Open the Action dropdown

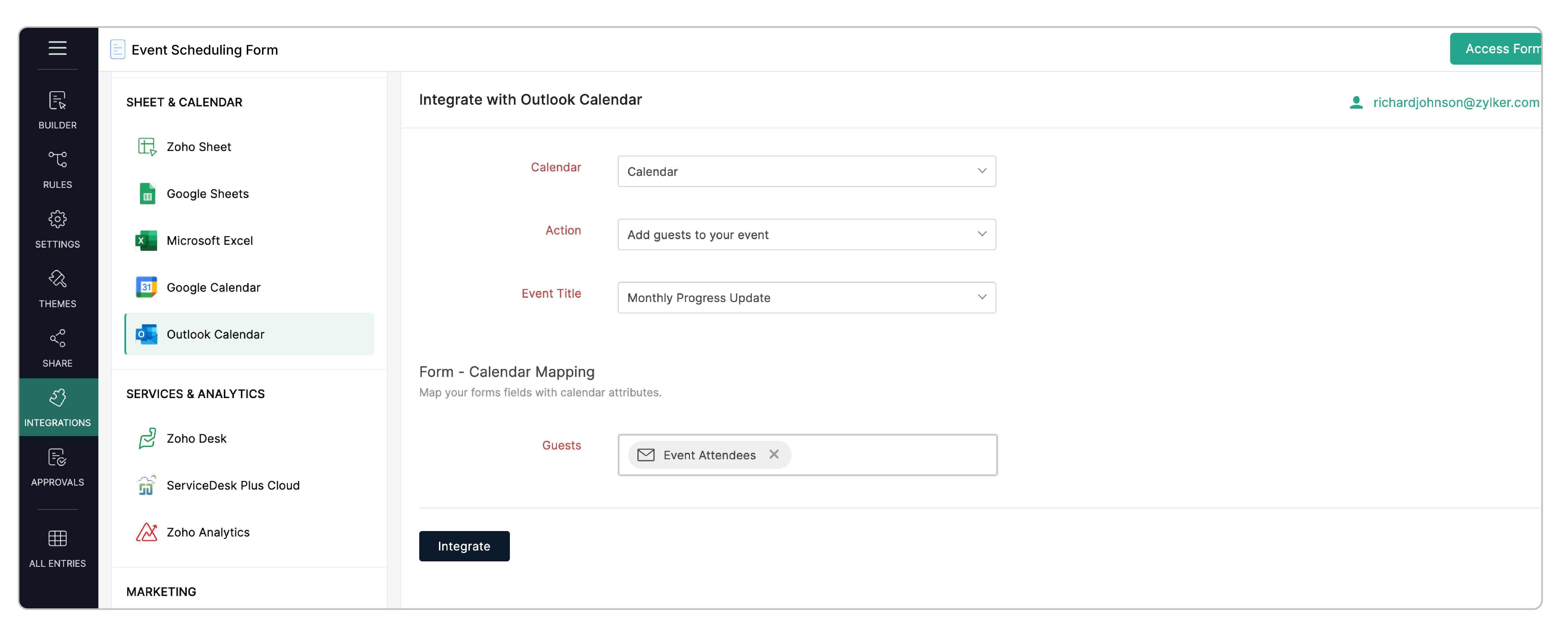(x=806, y=234)
